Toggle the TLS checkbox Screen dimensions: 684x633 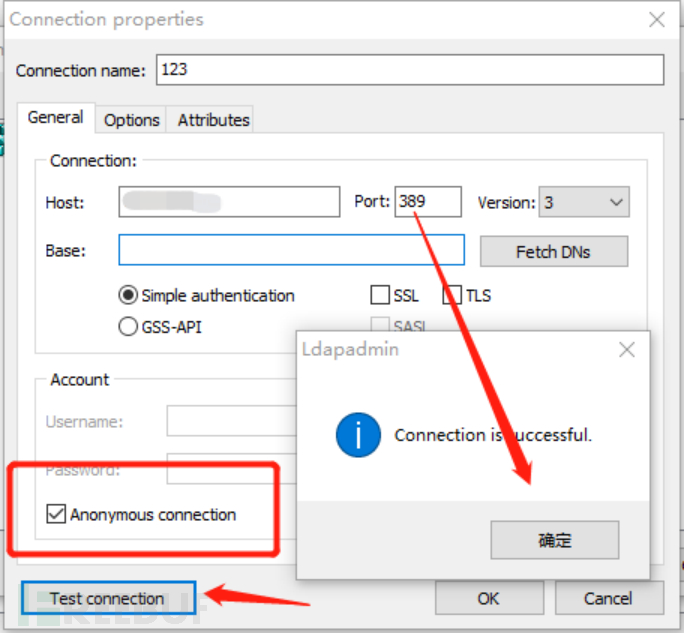tap(453, 295)
